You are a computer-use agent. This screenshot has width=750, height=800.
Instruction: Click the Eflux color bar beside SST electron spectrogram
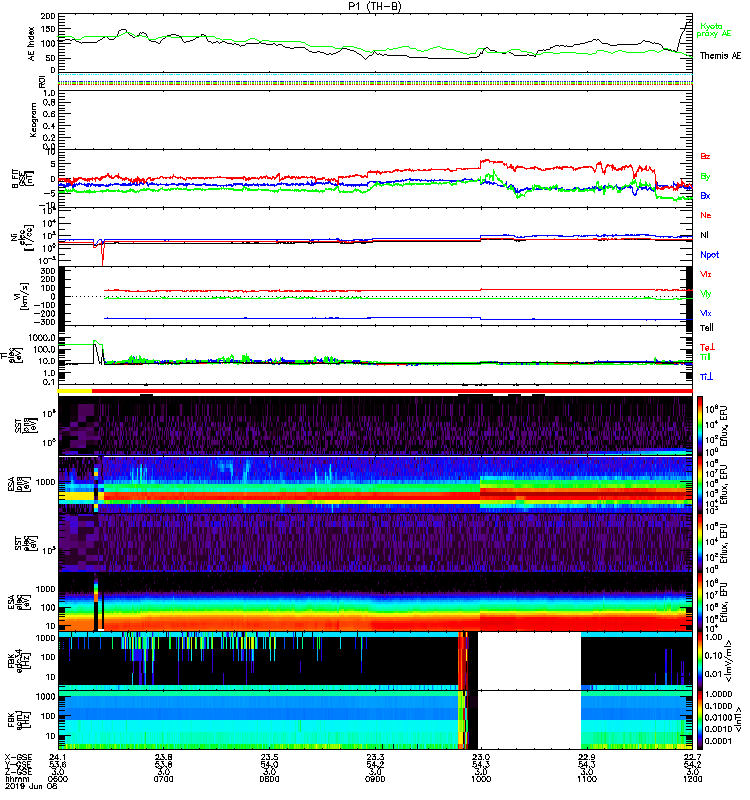coord(700,542)
